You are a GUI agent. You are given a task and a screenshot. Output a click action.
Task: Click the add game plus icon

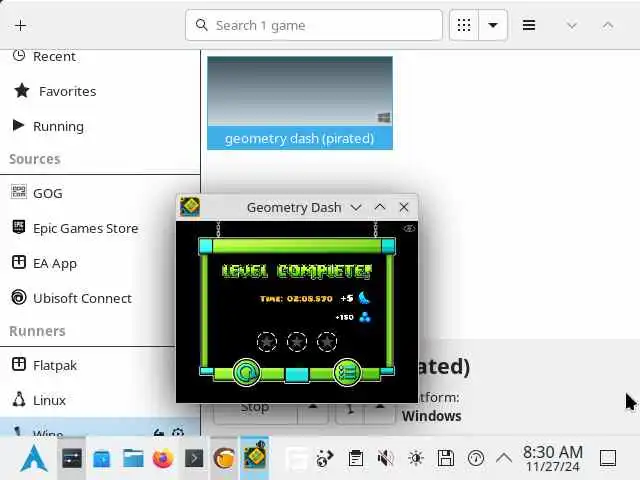(x=20, y=25)
